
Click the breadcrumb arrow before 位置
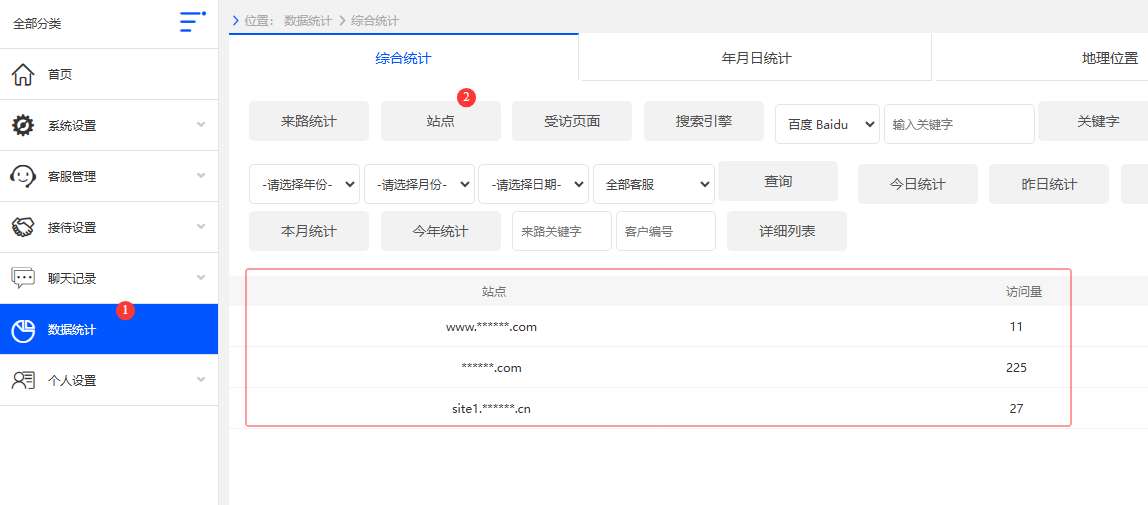tap(235, 20)
